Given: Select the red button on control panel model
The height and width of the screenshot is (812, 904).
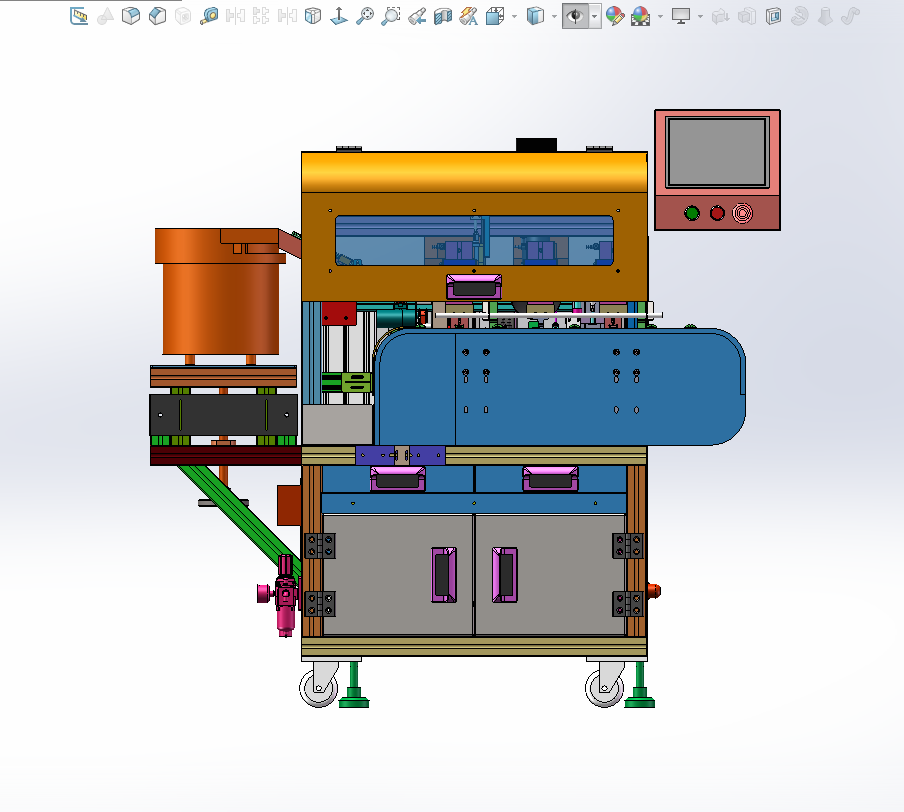Looking at the screenshot, I should click(x=717, y=213).
